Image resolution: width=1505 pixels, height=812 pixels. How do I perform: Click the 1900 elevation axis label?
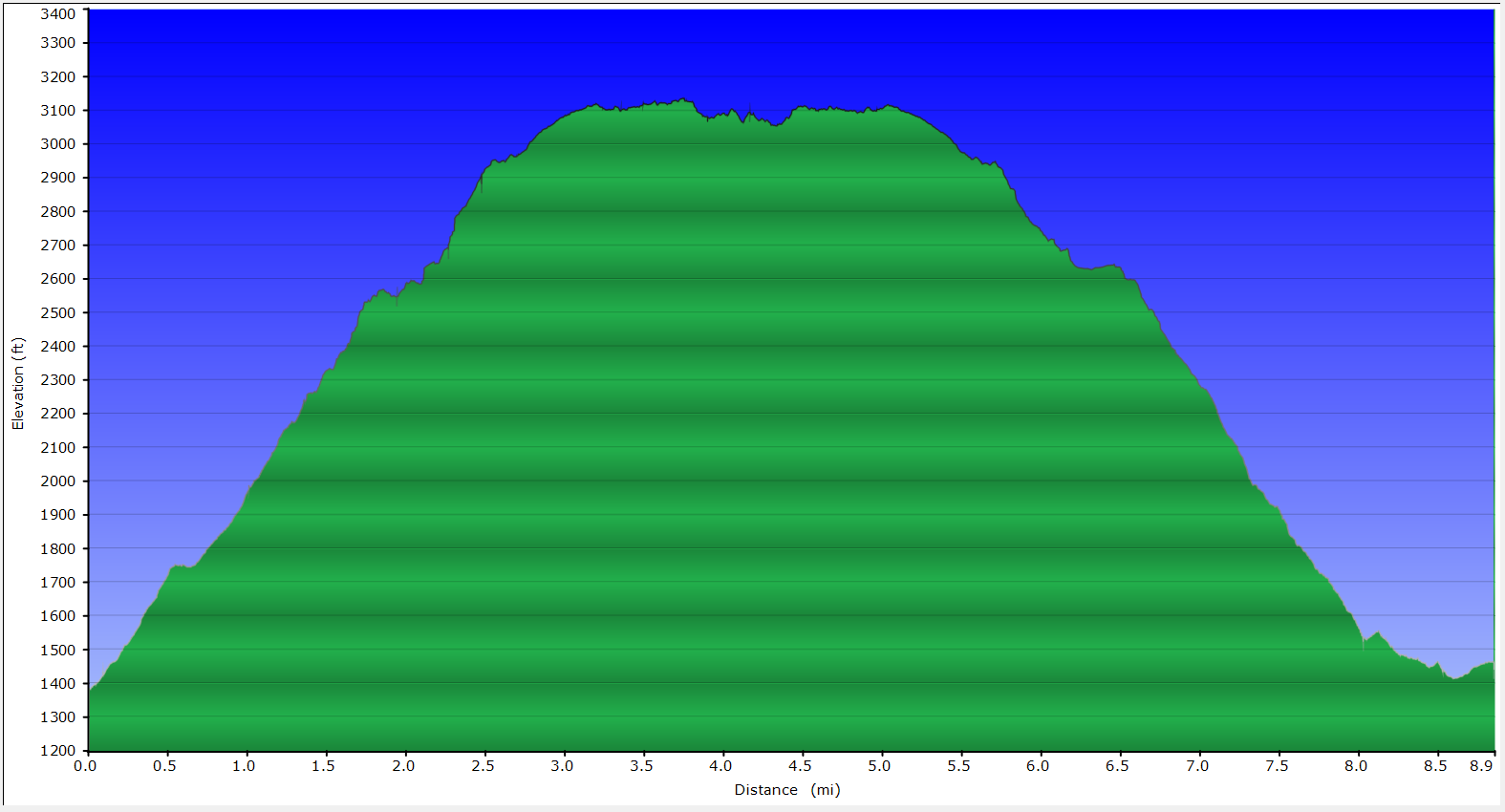coord(57,515)
